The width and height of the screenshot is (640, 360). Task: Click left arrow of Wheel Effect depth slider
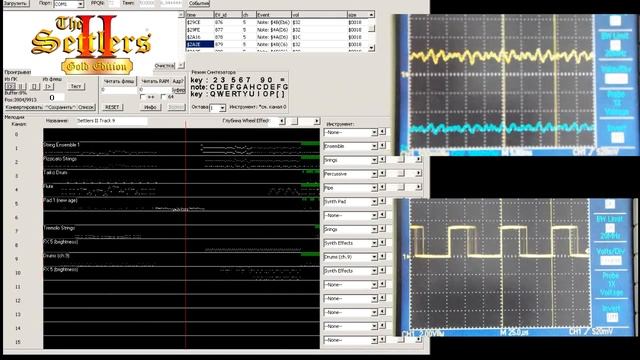click(x=282, y=121)
